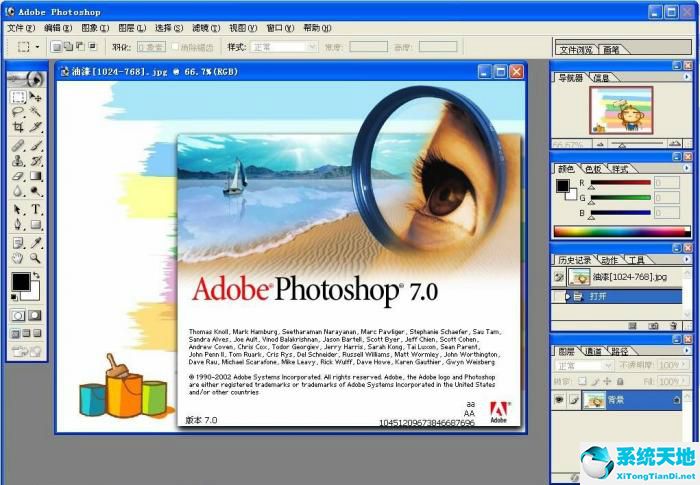
Task: Open the 样式 style dropdown
Action: point(284,47)
